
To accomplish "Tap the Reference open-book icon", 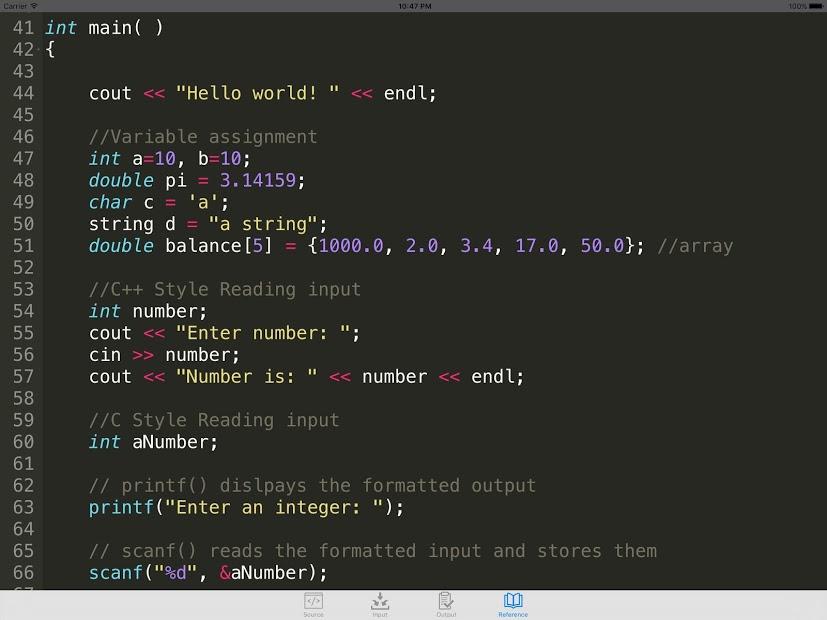I will click(x=513, y=600).
